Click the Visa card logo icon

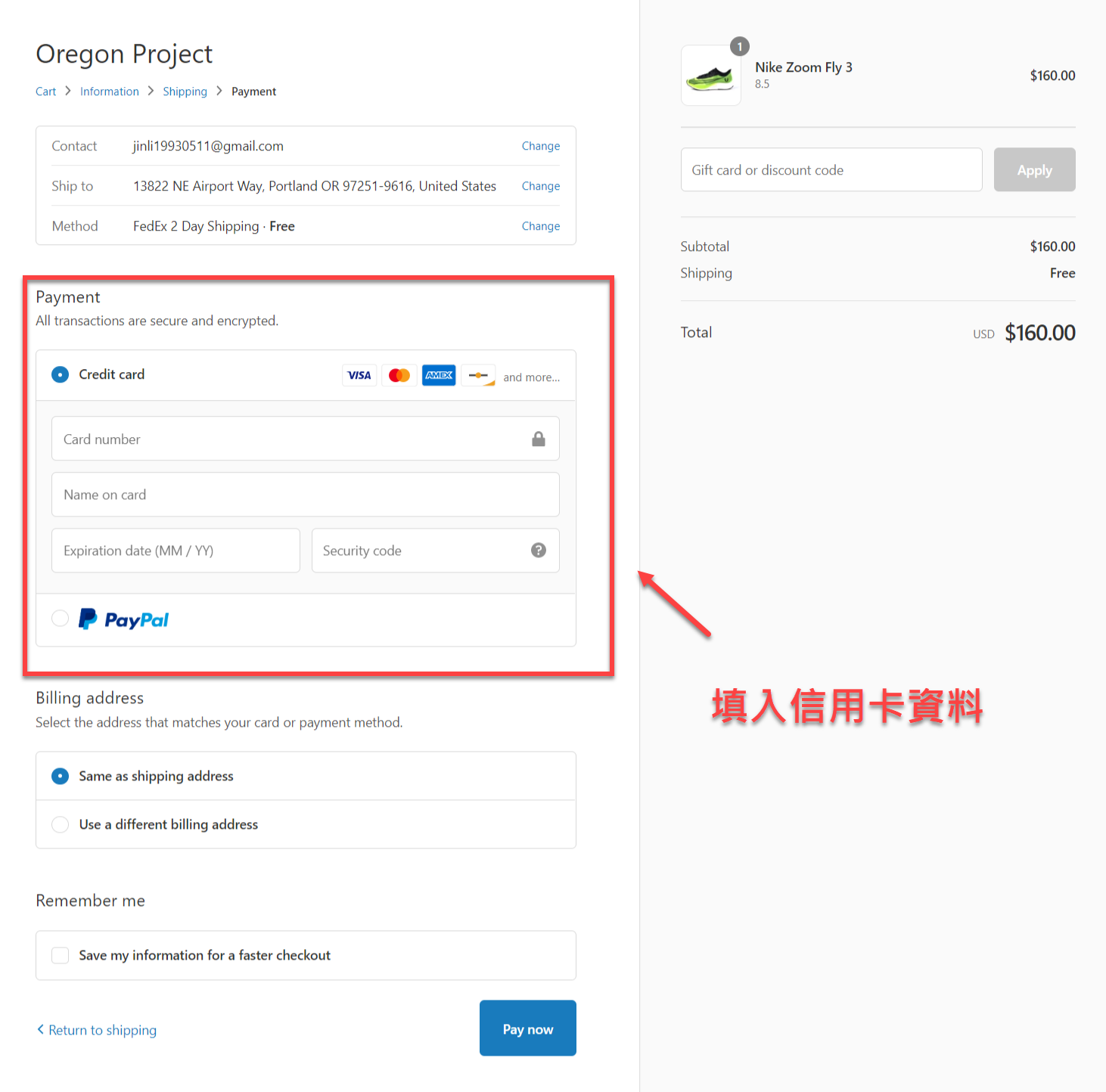(x=359, y=375)
